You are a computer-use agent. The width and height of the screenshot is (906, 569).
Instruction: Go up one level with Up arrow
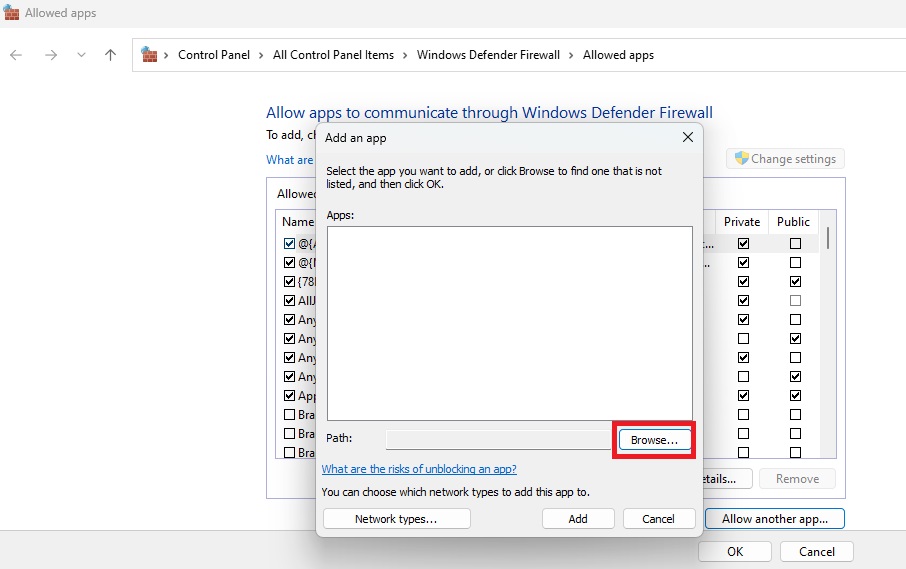[x=110, y=55]
